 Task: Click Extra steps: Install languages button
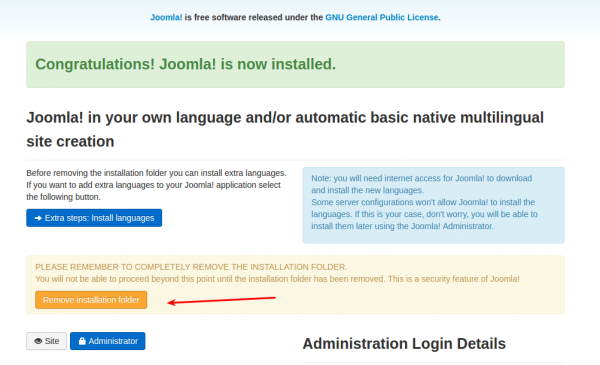[94, 218]
